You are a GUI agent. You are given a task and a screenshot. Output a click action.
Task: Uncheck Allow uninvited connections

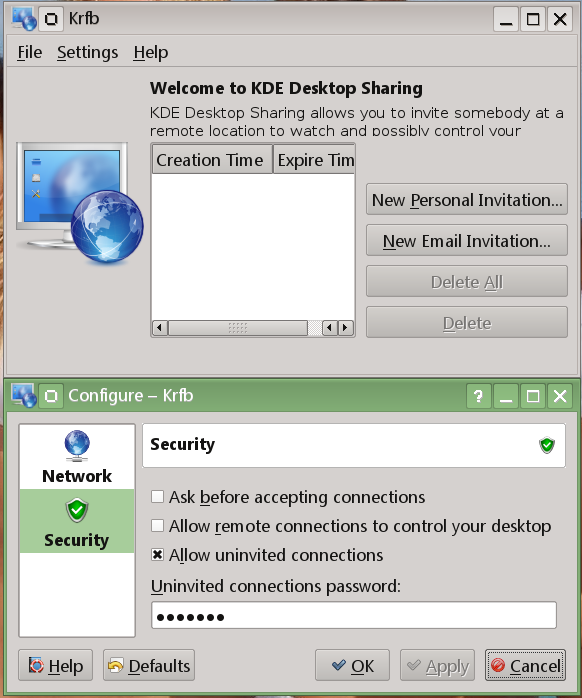[157, 555]
